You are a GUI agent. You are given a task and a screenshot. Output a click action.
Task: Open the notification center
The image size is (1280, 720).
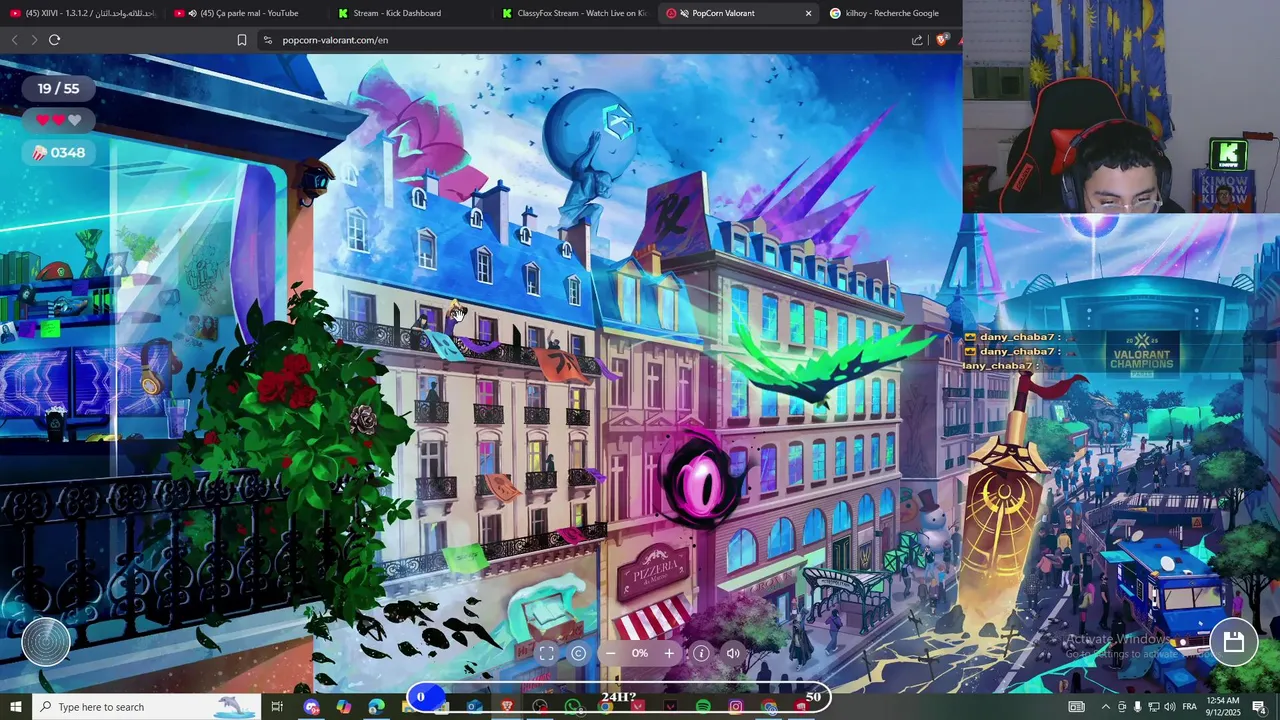(x=1259, y=707)
